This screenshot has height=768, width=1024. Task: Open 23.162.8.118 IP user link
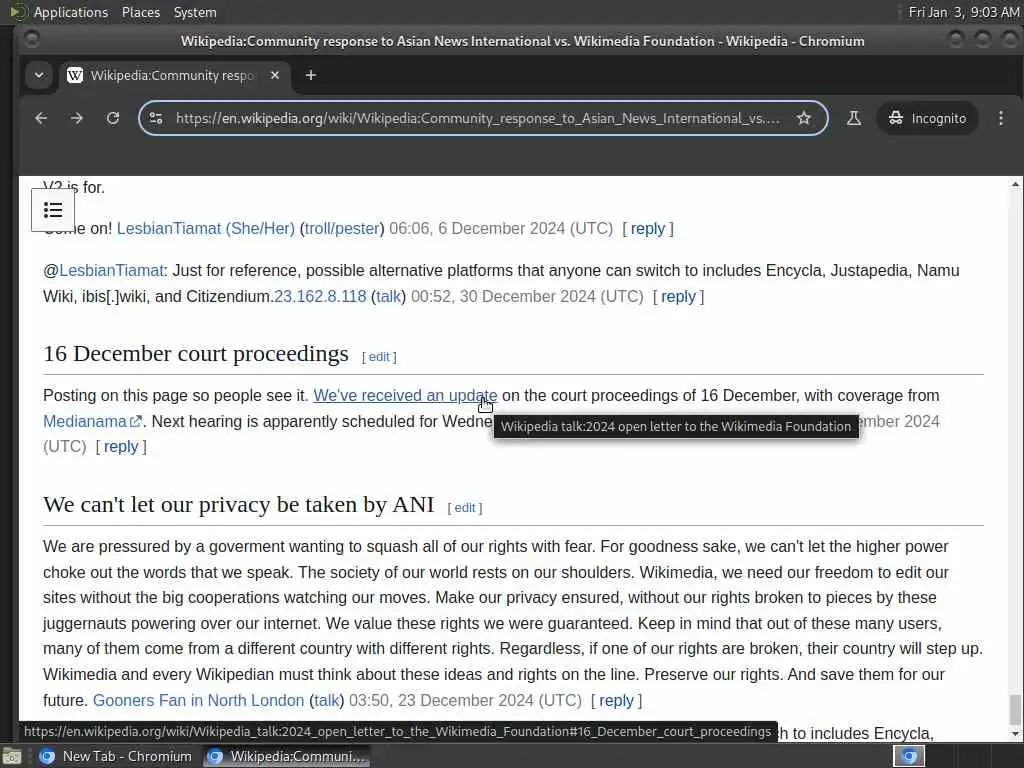point(320,296)
